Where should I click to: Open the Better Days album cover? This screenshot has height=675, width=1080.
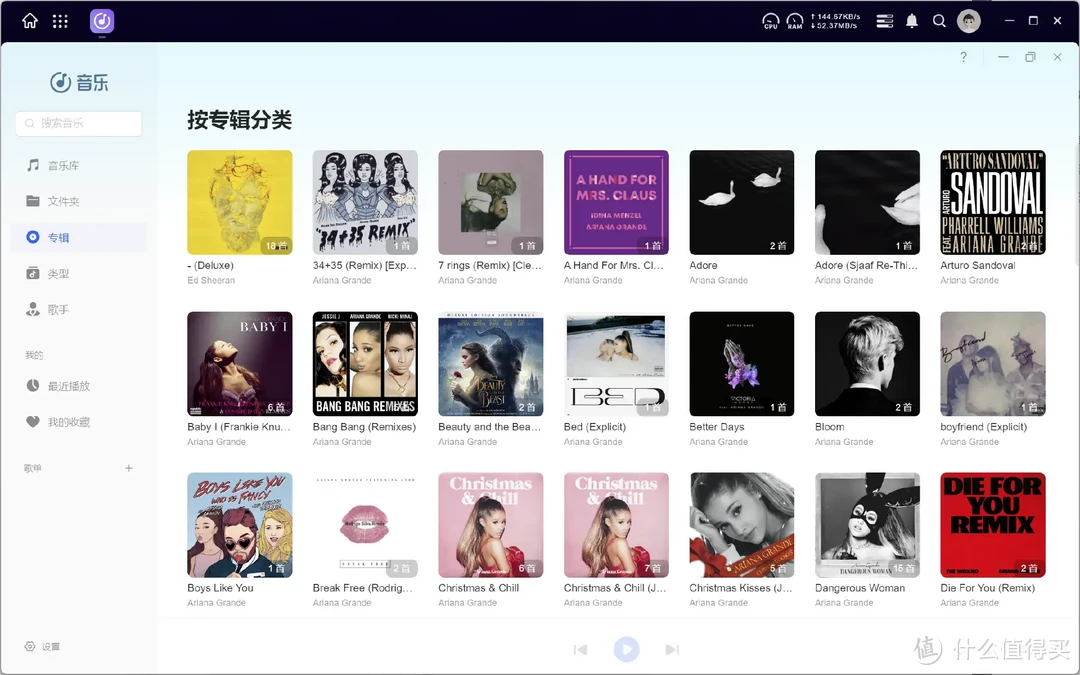pos(742,364)
